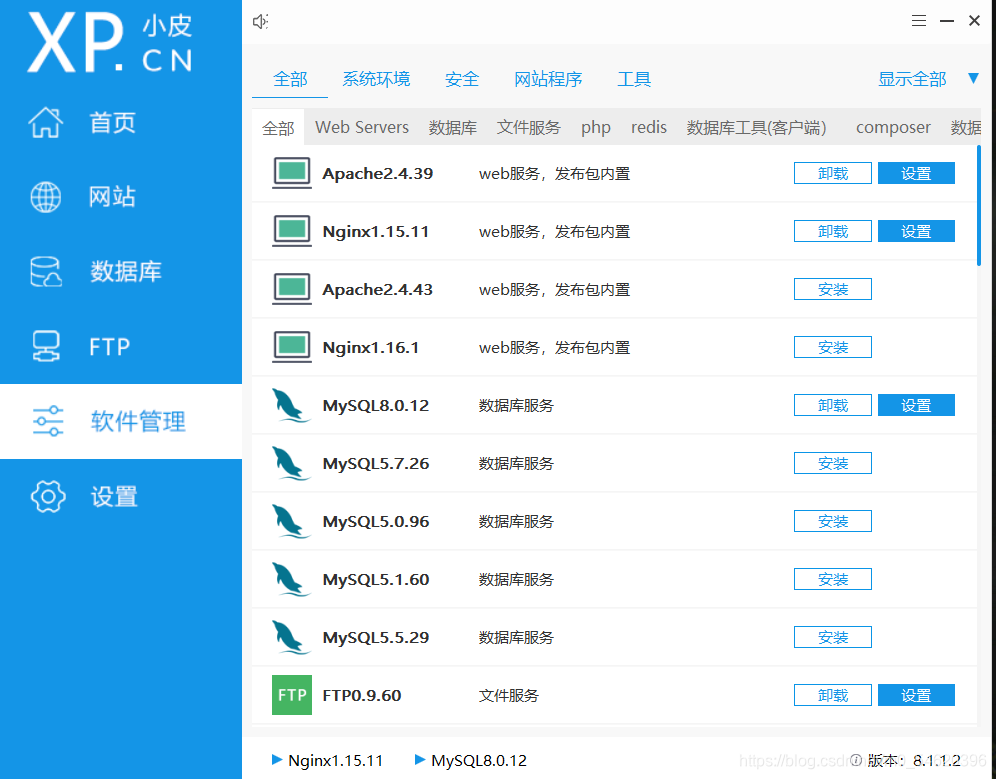This screenshot has width=996, height=779.
Task: Open FTP in the sidebar
Action: 110,347
